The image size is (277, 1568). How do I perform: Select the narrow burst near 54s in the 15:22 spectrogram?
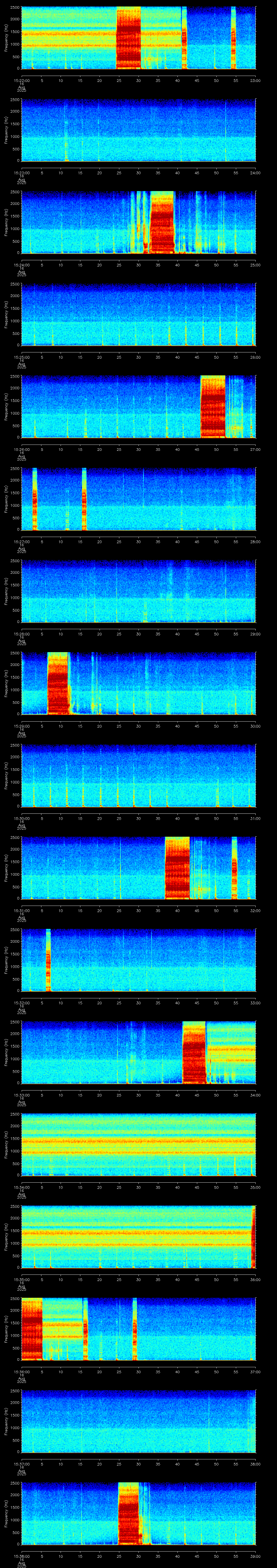click(x=233, y=38)
